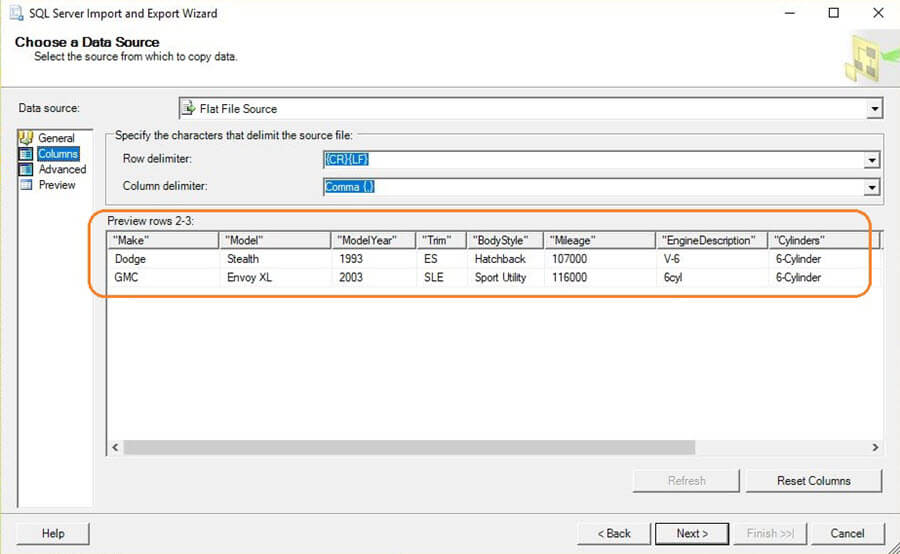Return with the Back button
The width and height of the screenshot is (900, 554).
click(x=614, y=533)
